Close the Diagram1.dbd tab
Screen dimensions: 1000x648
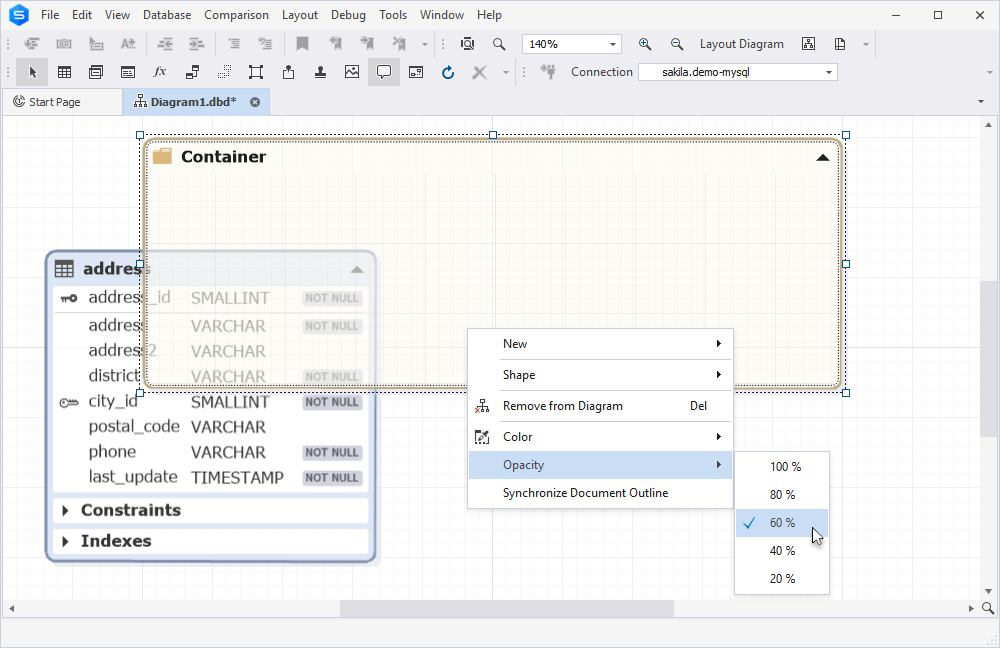[x=254, y=102]
